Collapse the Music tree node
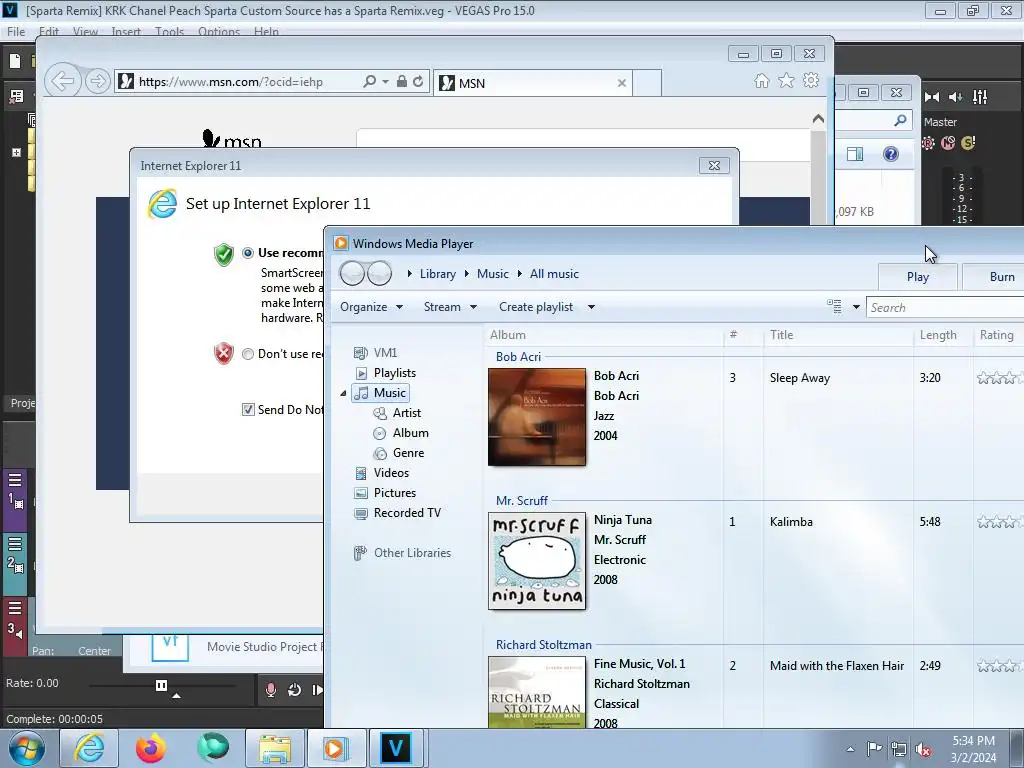The width and height of the screenshot is (1024, 768). click(344, 393)
